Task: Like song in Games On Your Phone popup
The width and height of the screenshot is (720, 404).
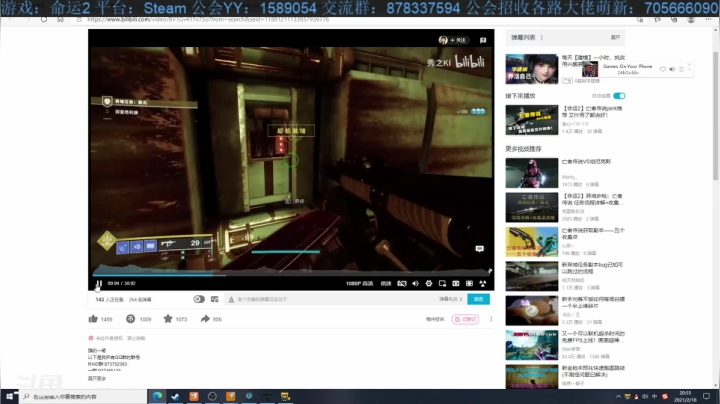Action: click(663, 69)
